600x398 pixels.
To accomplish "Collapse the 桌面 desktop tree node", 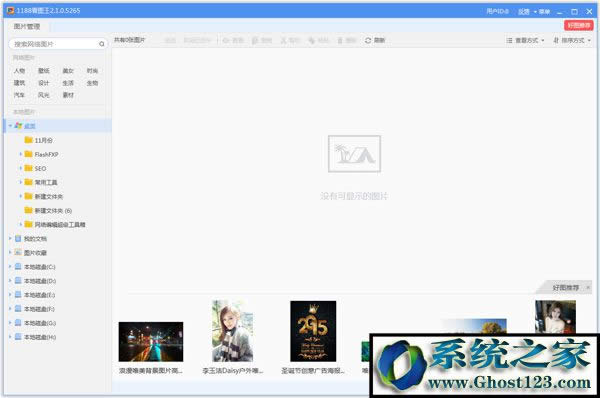I will (10, 126).
